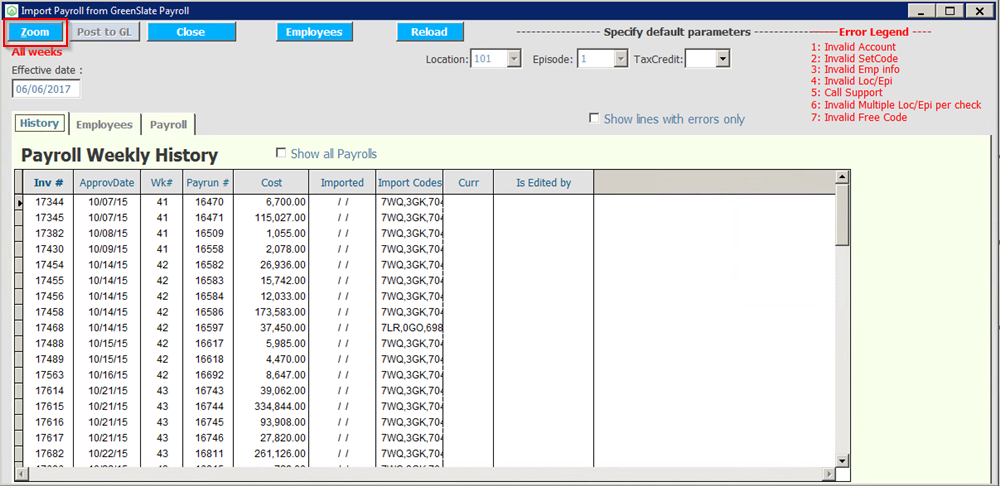
Task: Select invoice 17430 cell
Action: point(48,249)
